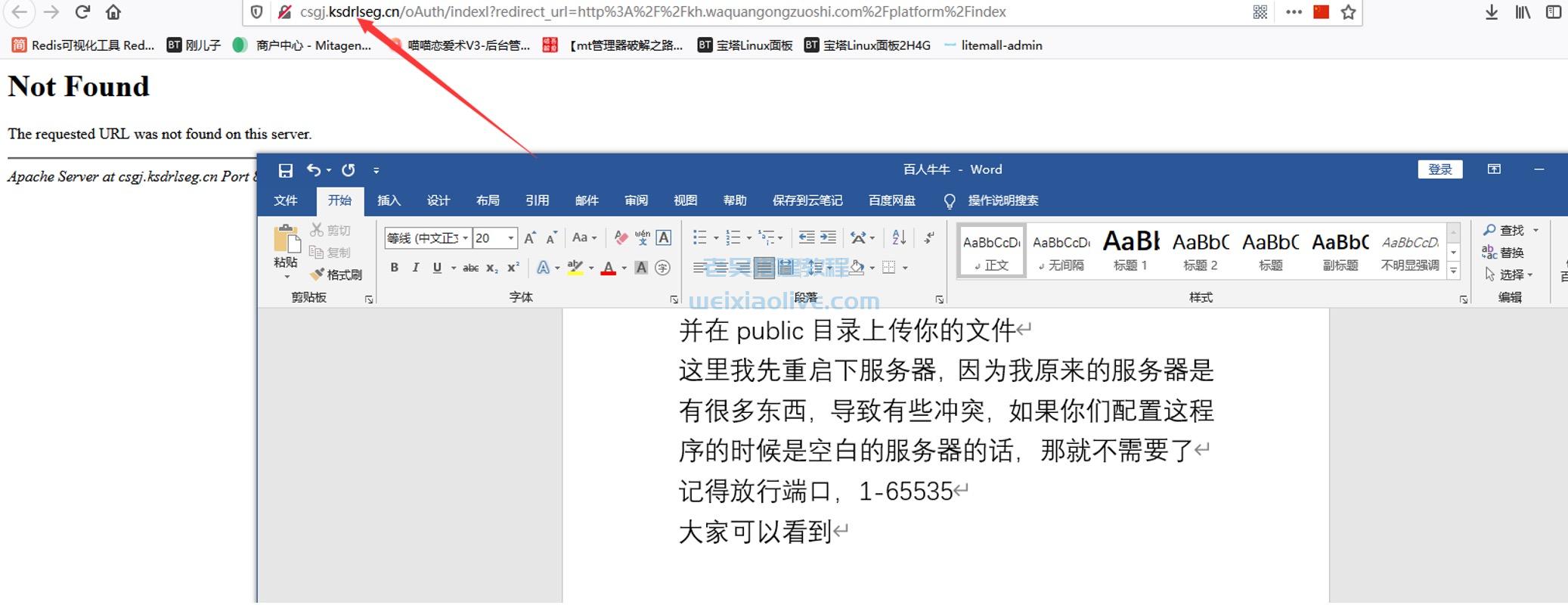
Task: Click the Sort A-Z icon
Action: (899, 237)
